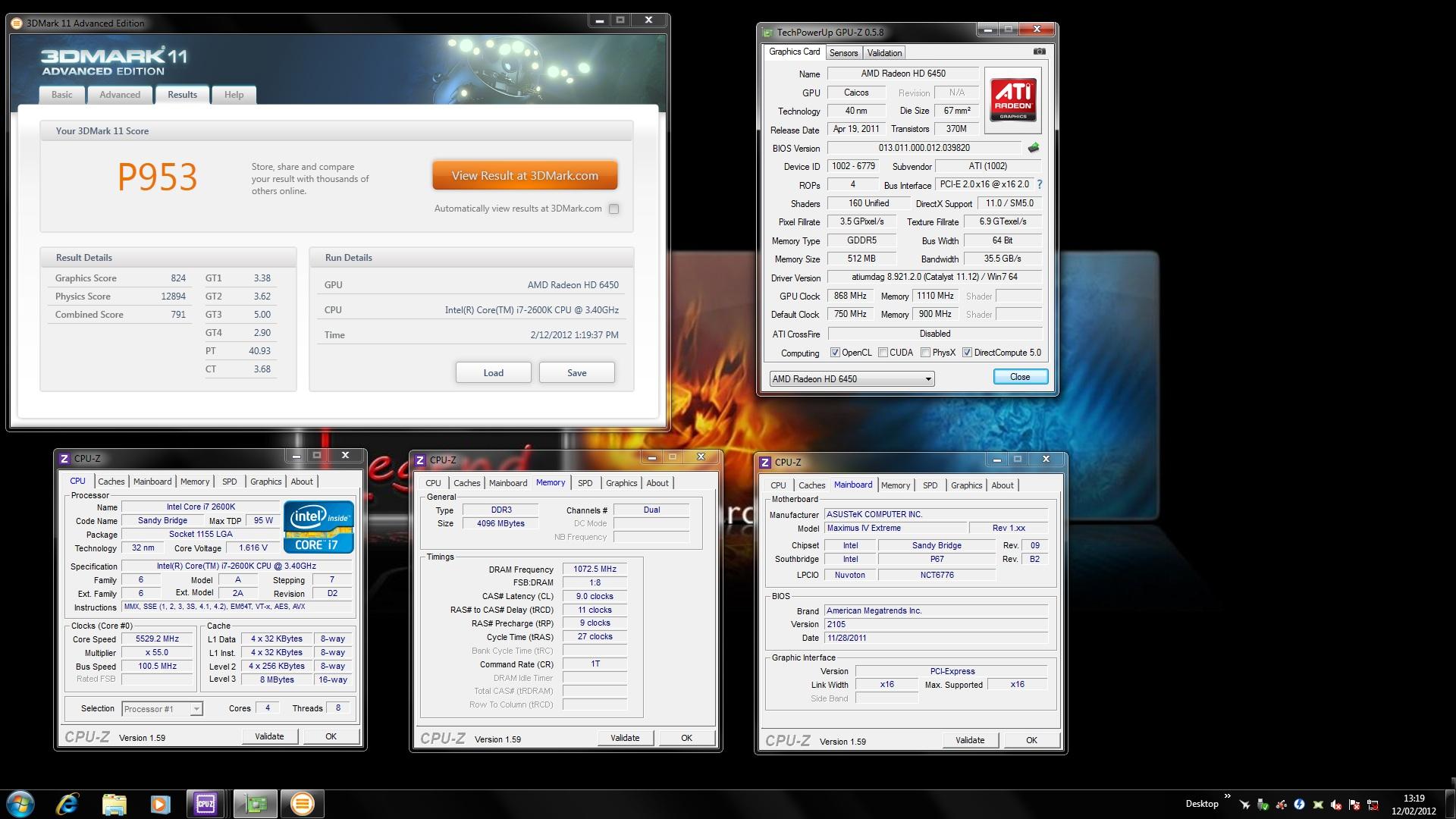Open Action Center flag tray icon
Viewport: 1456px width, 819px height.
coord(1354,804)
